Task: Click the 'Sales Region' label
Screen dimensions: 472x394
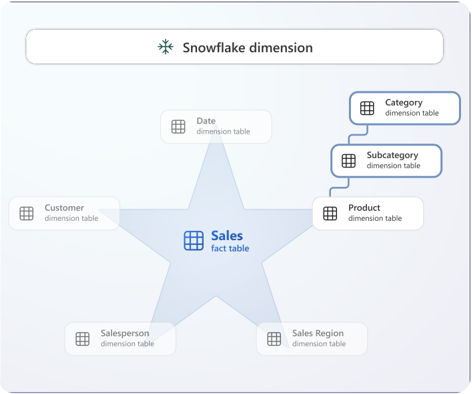Action: pos(318,333)
